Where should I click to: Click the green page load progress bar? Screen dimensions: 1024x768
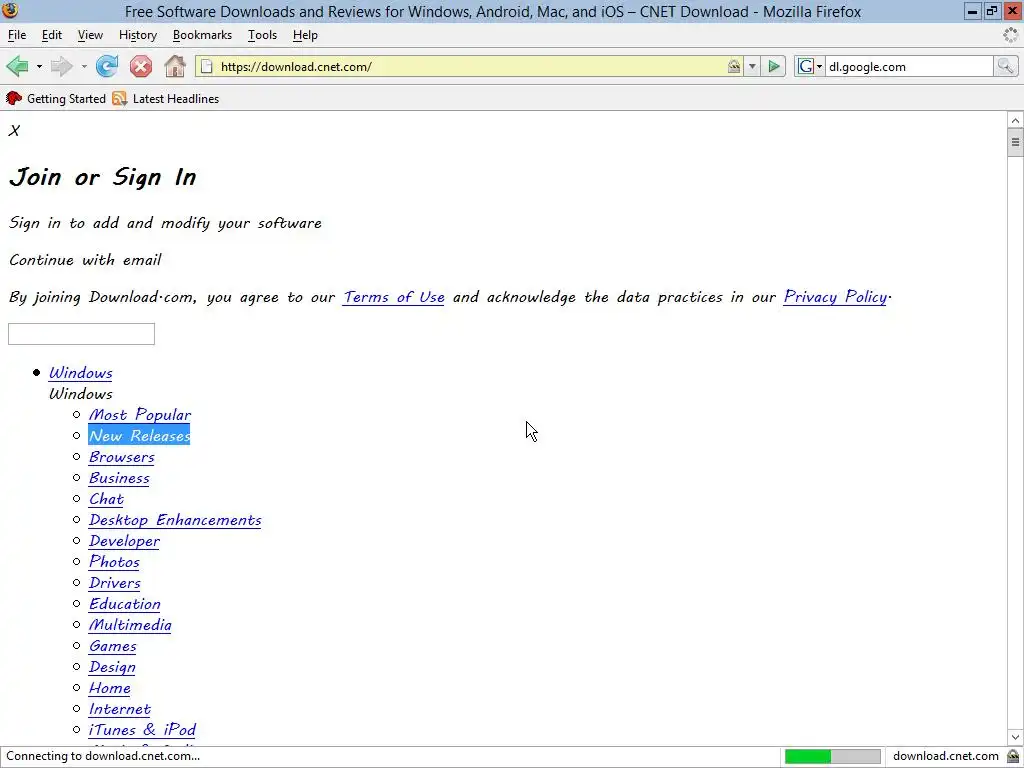[x=832, y=756]
